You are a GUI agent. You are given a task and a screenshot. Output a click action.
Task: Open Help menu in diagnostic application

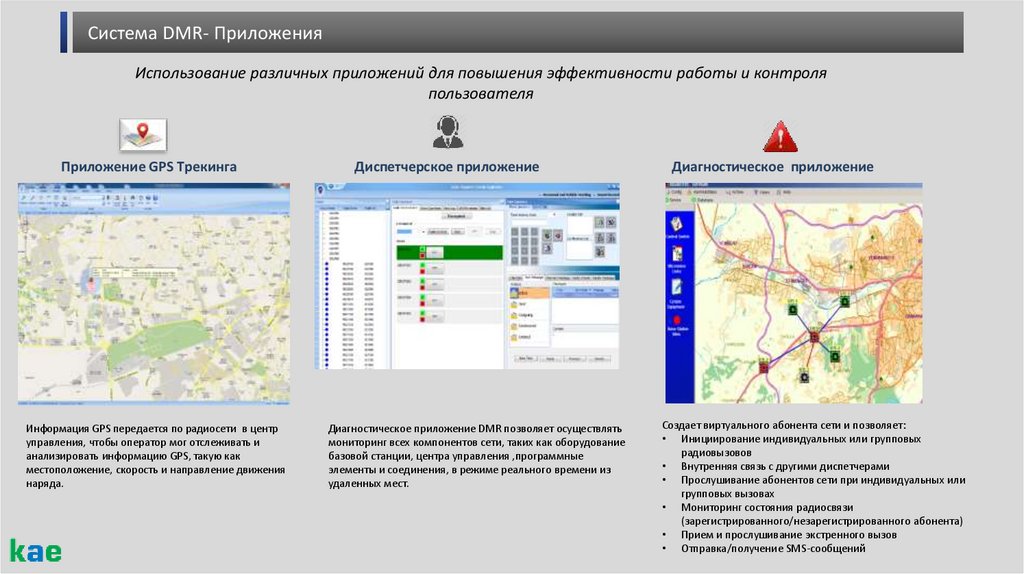click(784, 192)
